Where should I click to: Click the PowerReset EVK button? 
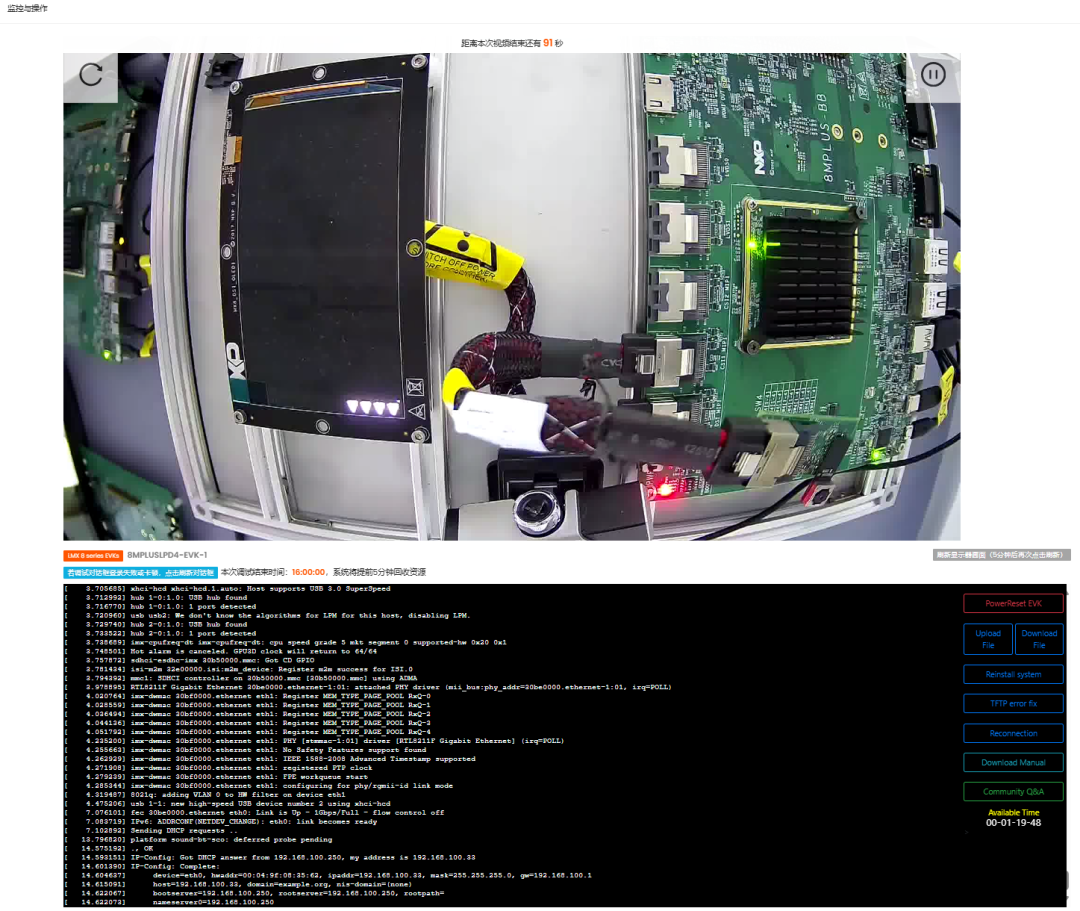pyautogui.click(x=1013, y=603)
